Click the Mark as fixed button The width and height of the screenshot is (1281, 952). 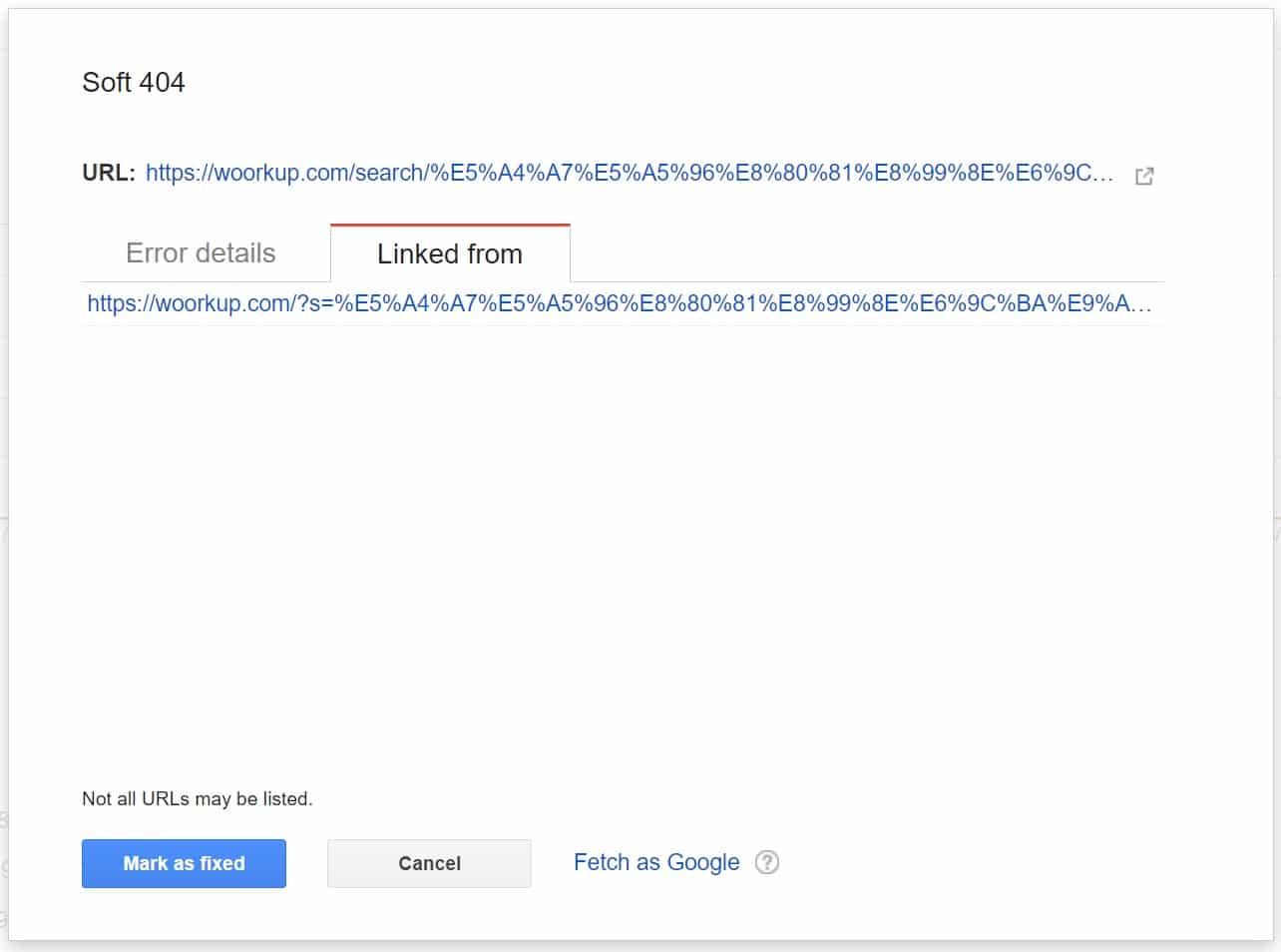pyautogui.click(x=184, y=863)
